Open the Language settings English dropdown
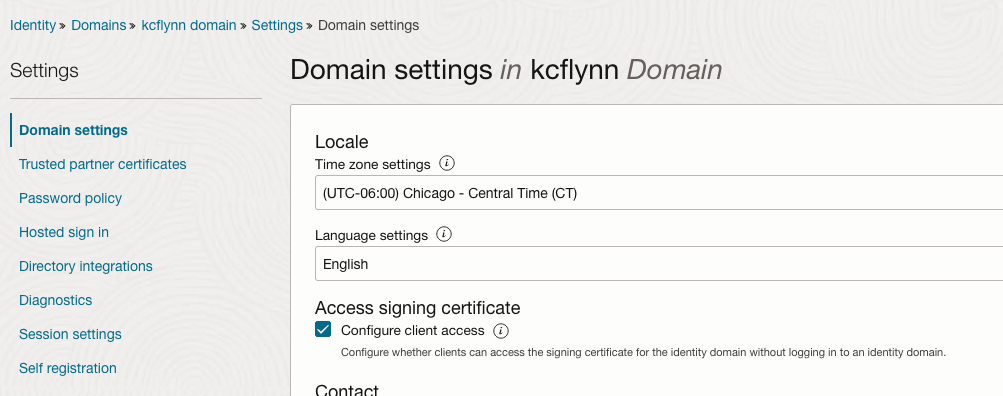This screenshot has height=396, width=1003. [659, 264]
